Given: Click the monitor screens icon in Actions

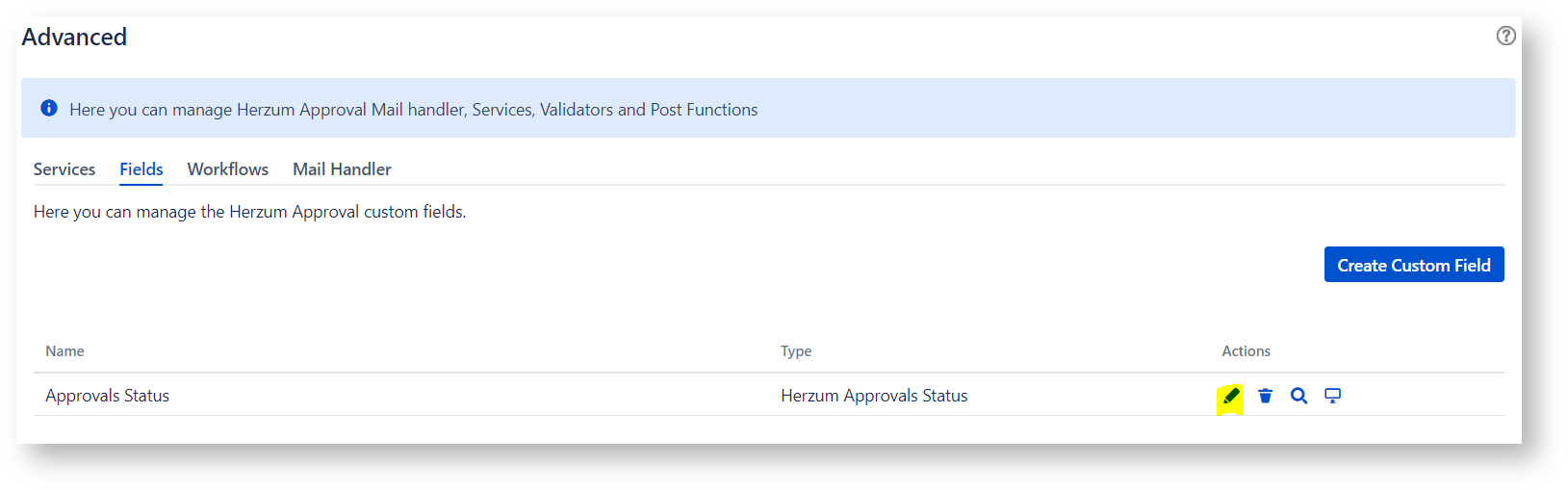Looking at the screenshot, I should click(x=1333, y=396).
